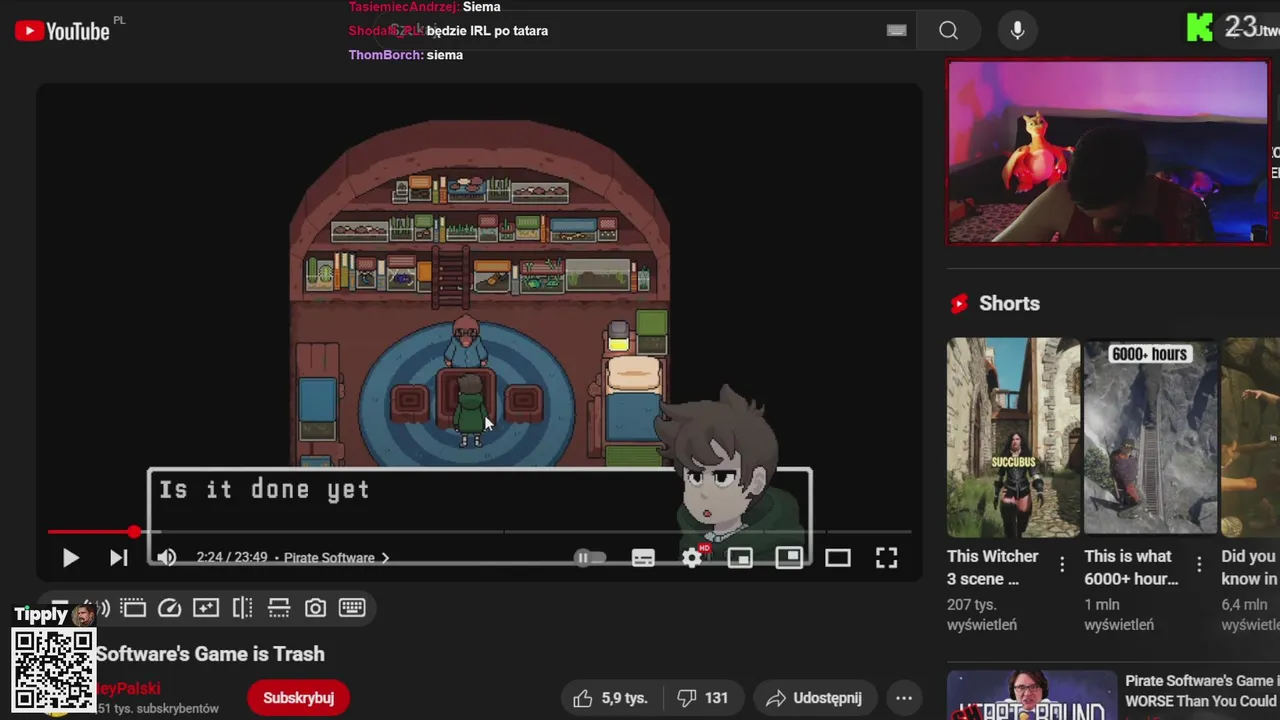Viewport: 1280px width, 720px height.
Task: Click the search magnifier button
Action: 948,31
